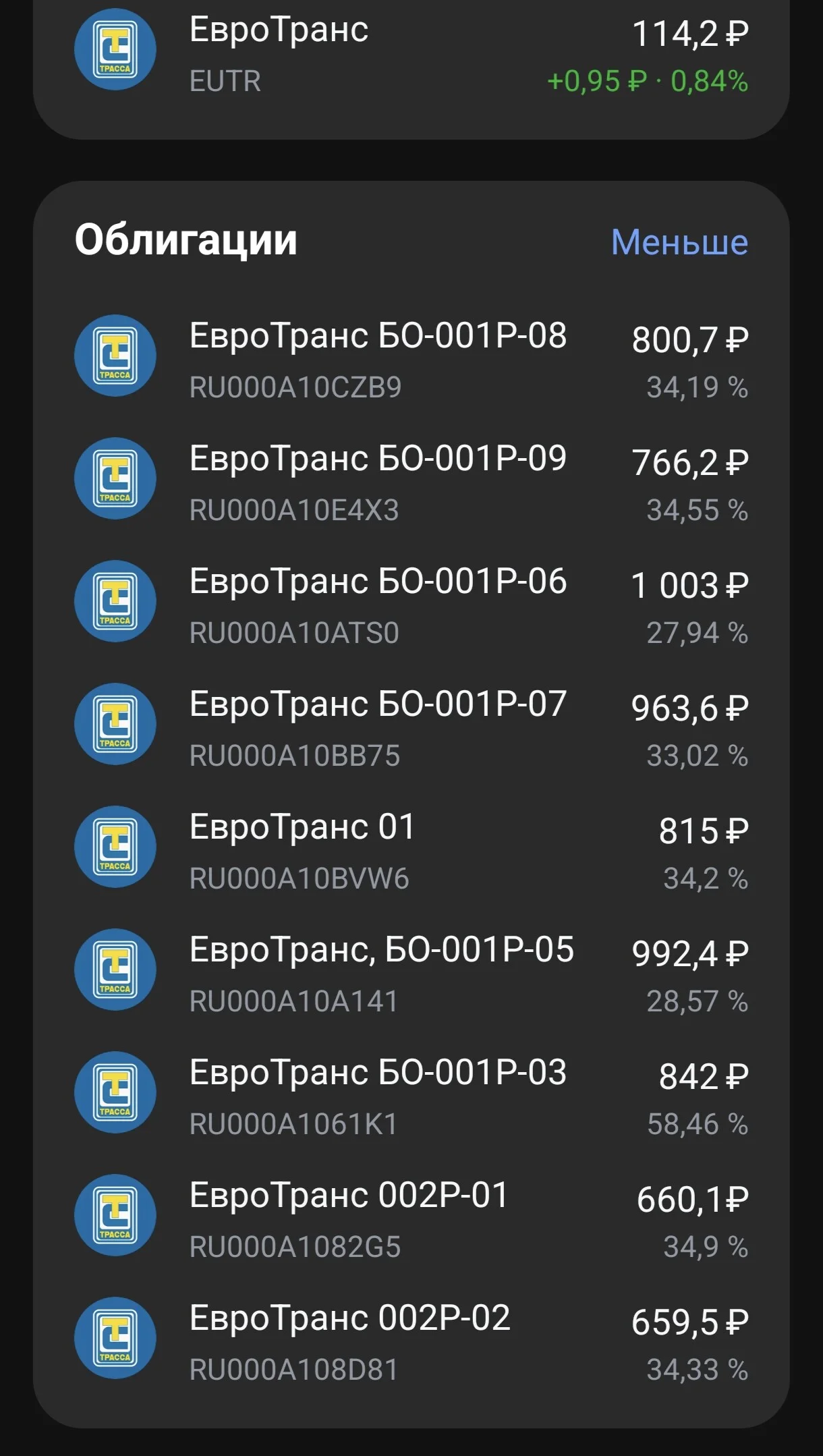Tap the 963,6 ₽ price of БО-001Р-07
Image resolution: width=823 pixels, height=1456 pixels.
pos(689,708)
